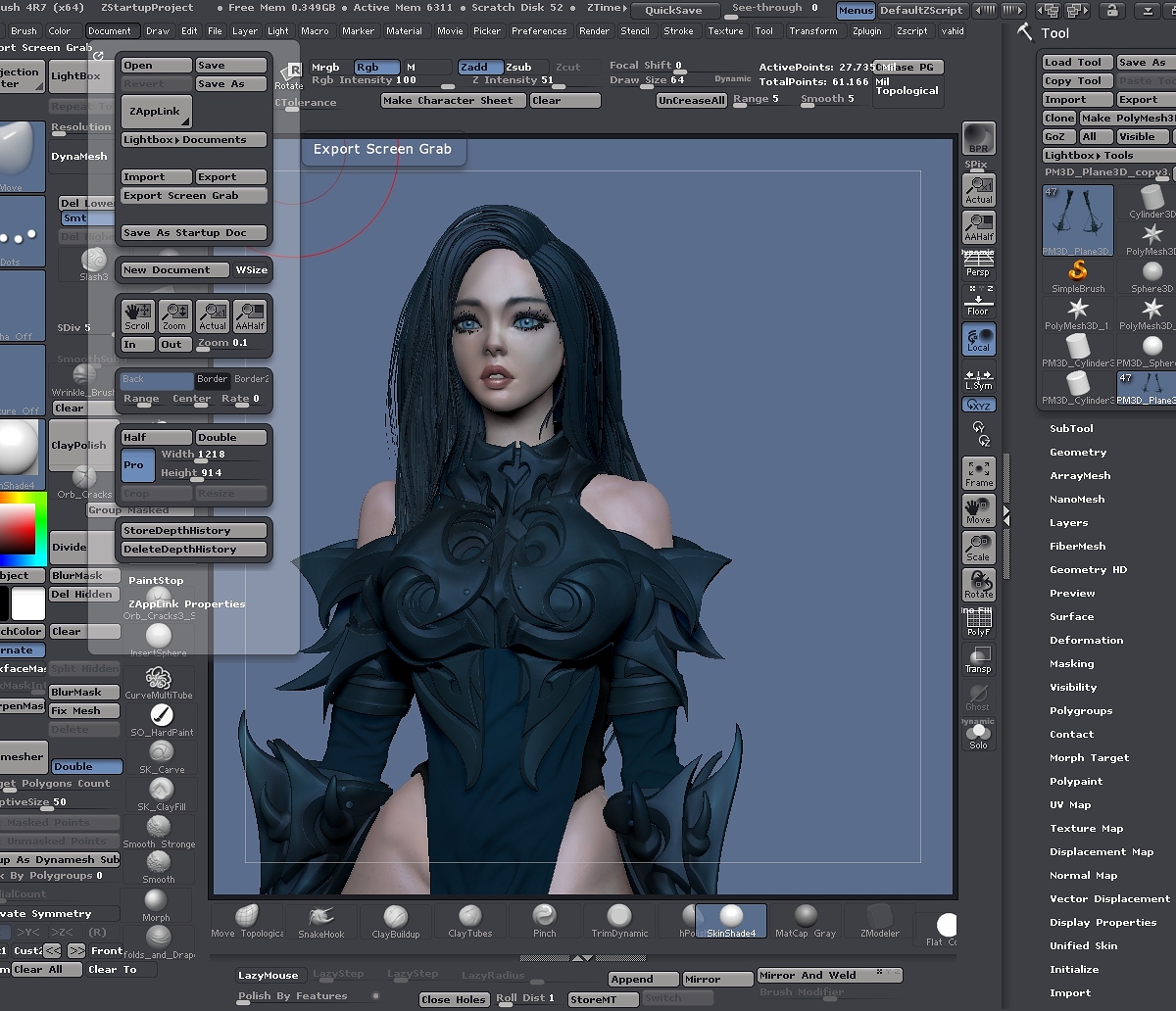Expand the Displacement Map section
Image resolution: width=1176 pixels, height=1011 pixels.
[x=1102, y=851]
